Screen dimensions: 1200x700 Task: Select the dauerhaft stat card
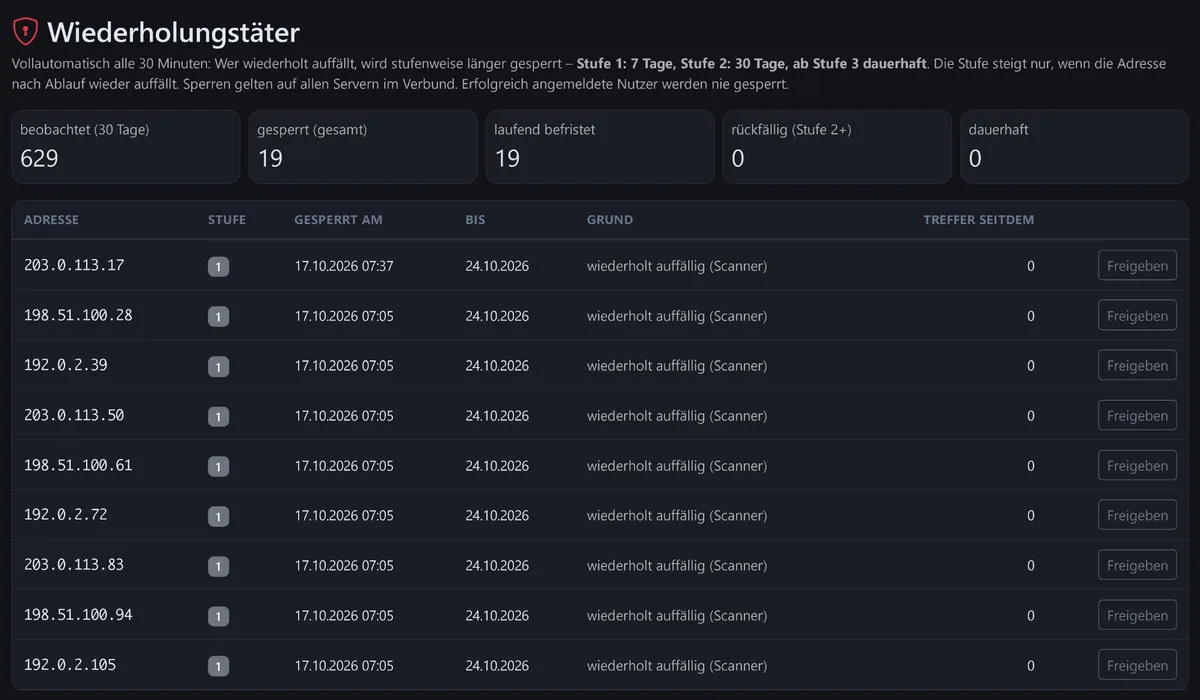[x=1074, y=147]
